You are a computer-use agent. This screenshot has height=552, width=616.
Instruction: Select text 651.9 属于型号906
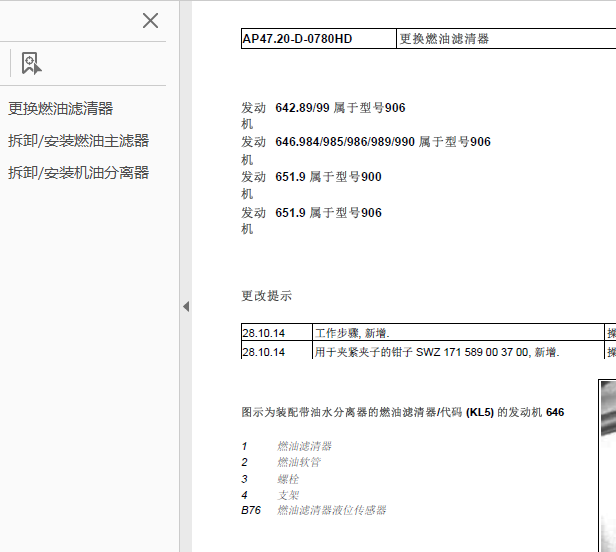tap(328, 213)
